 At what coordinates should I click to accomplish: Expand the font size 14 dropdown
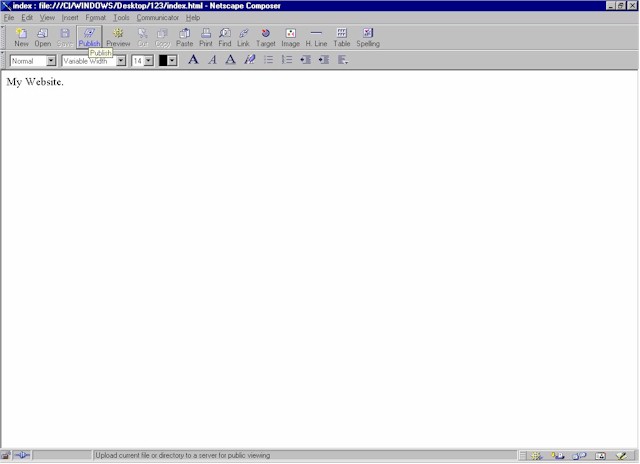coord(149,61)
